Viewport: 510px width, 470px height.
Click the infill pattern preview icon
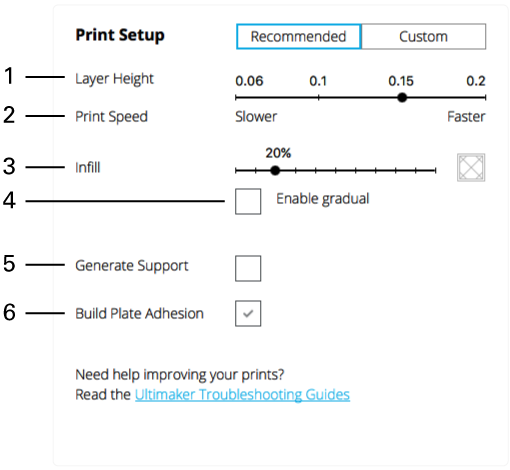tap(471, 167)
